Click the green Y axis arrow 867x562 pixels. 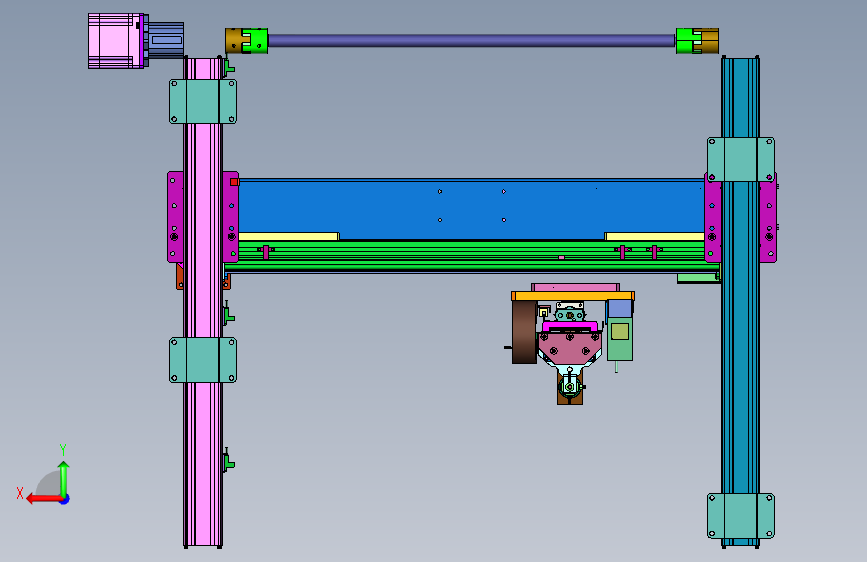(64, 478)
